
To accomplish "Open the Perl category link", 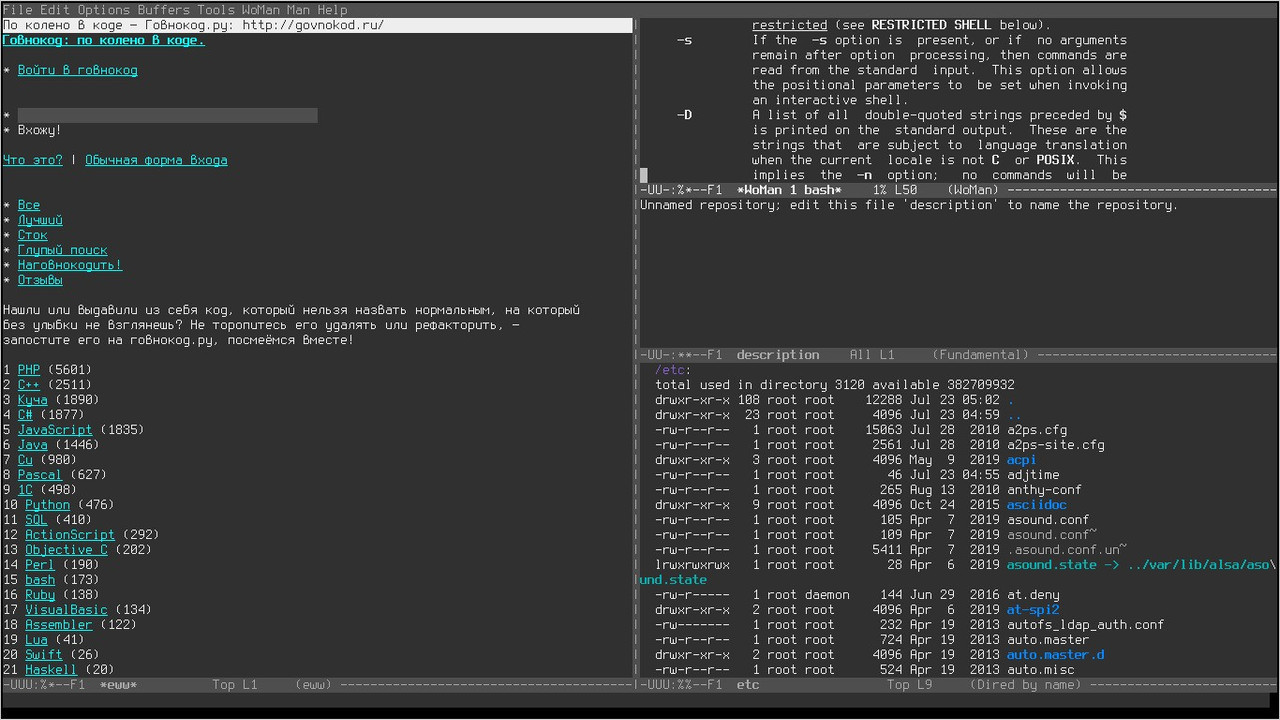I will (x=40, y=565).
